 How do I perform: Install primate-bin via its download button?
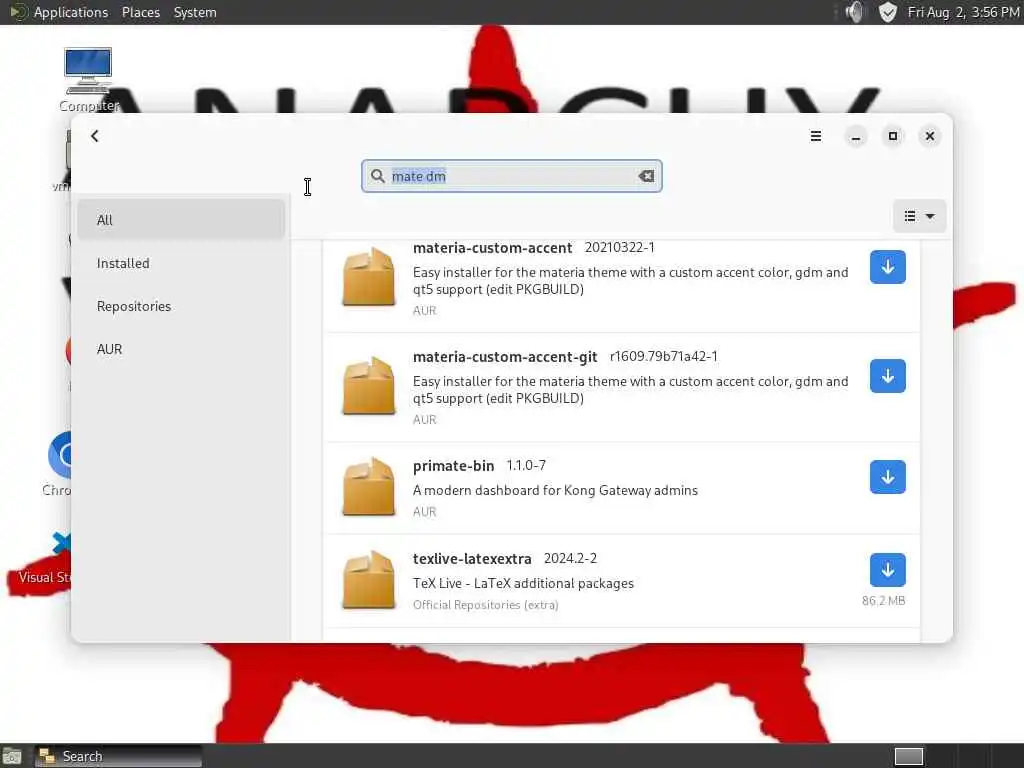pos(888,477)
